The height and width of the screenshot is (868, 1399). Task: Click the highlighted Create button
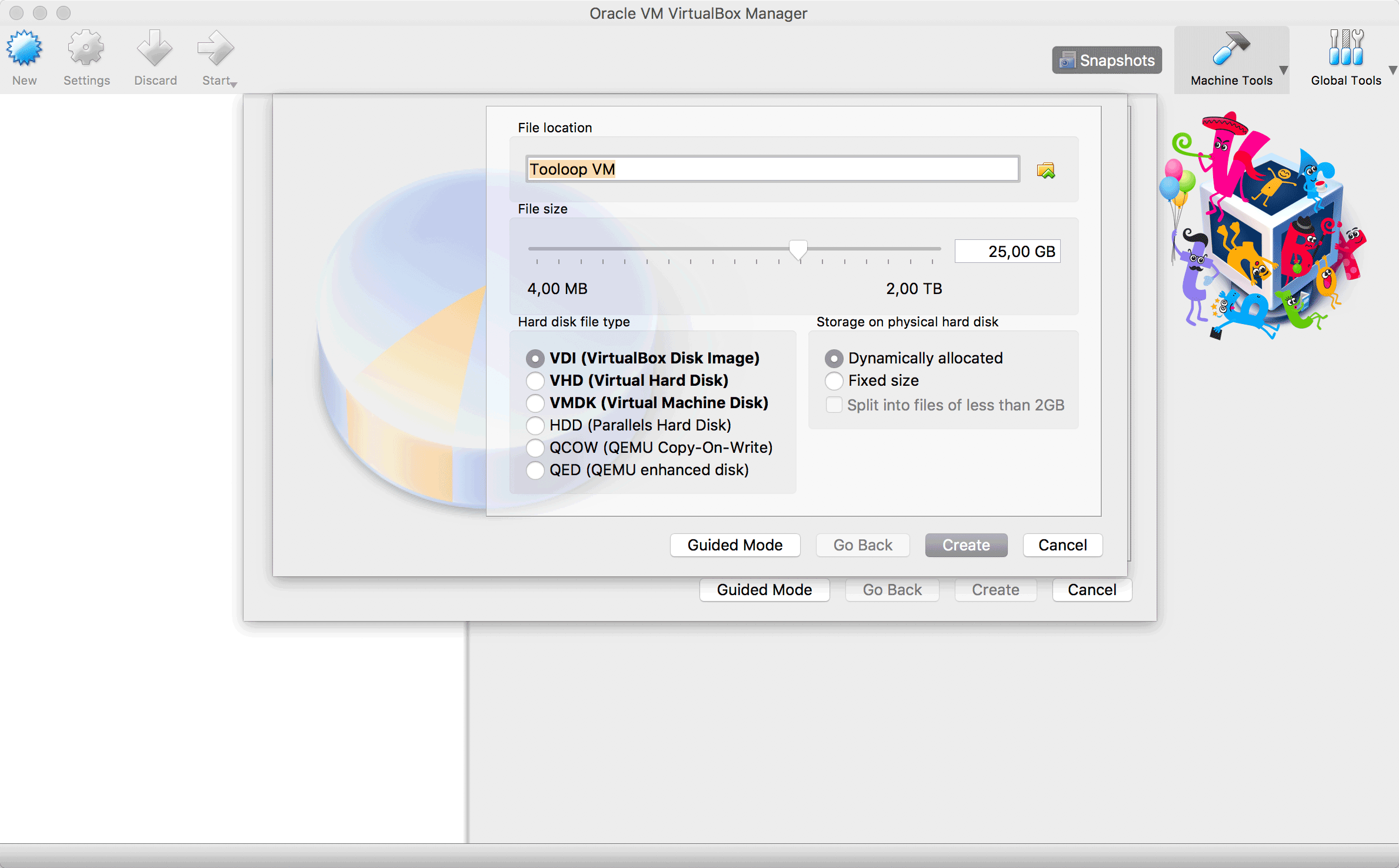966,545
